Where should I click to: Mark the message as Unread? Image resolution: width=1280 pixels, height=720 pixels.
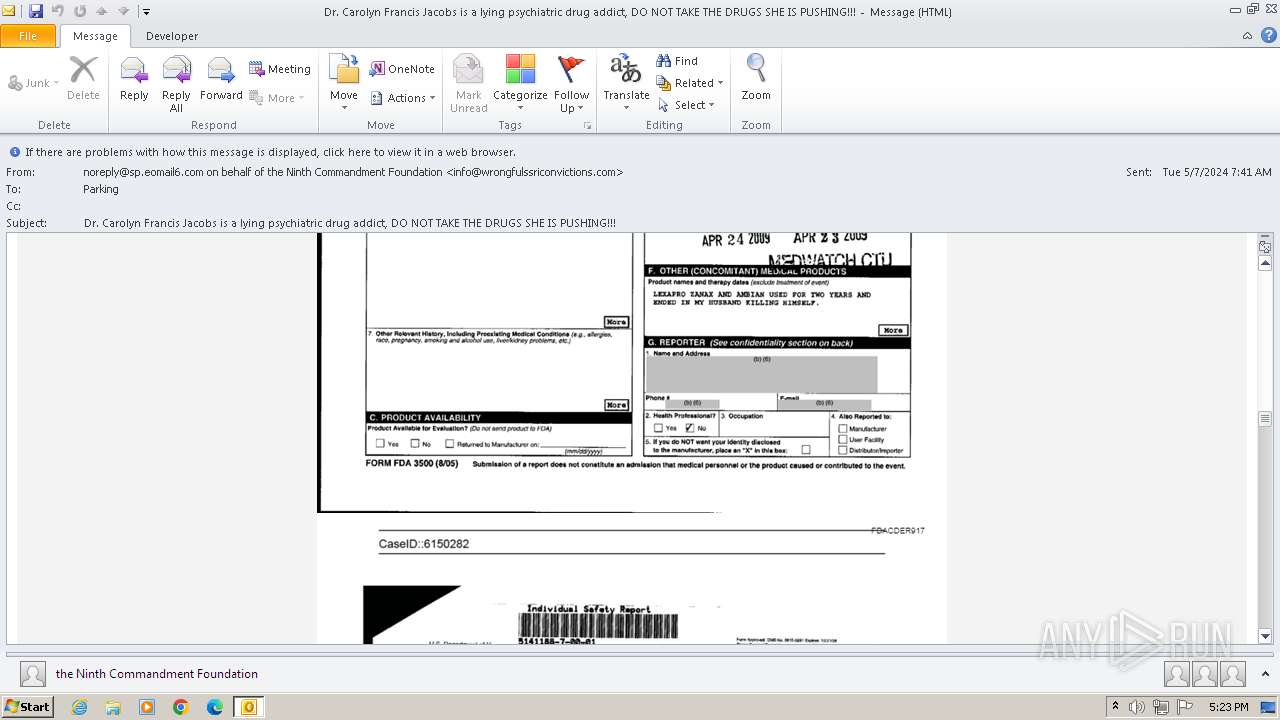tap(468, 84)
